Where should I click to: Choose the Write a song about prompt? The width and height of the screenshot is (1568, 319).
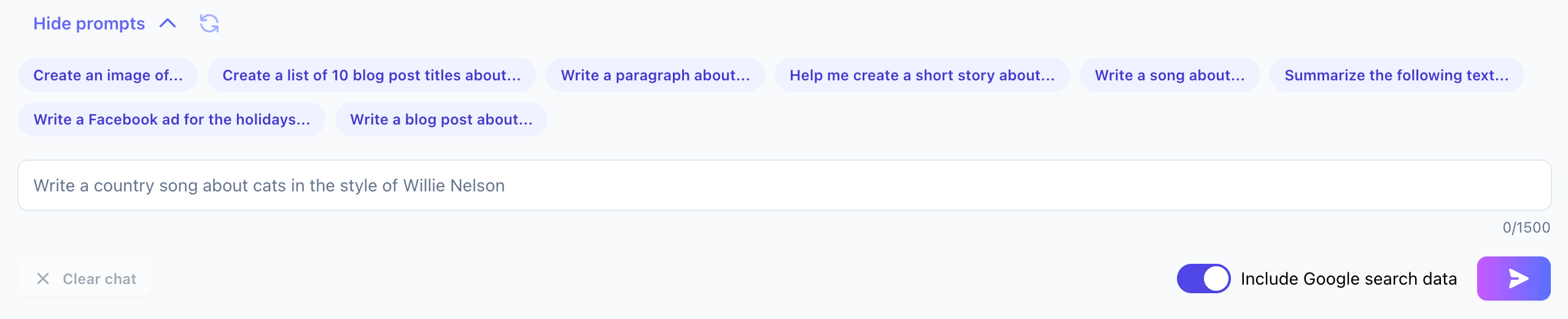pos(1170,75)
